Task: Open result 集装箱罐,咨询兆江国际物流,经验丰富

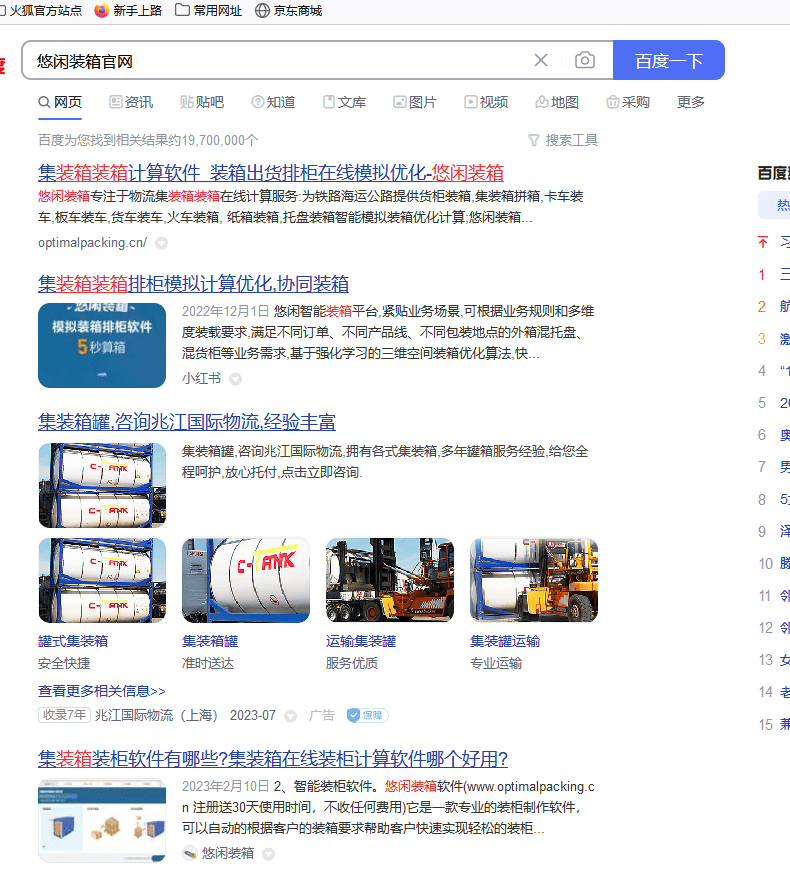Action: tap(187, 422)
